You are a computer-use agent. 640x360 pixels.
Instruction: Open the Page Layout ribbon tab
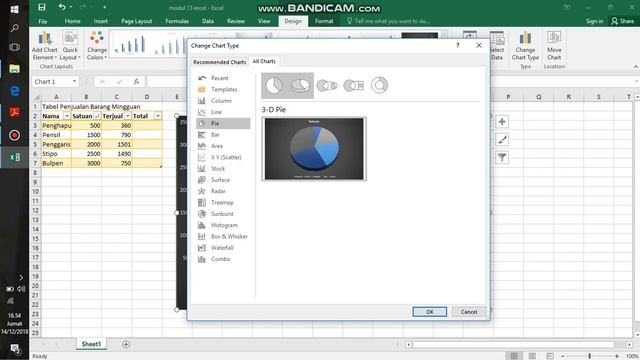tap(136, 21)
